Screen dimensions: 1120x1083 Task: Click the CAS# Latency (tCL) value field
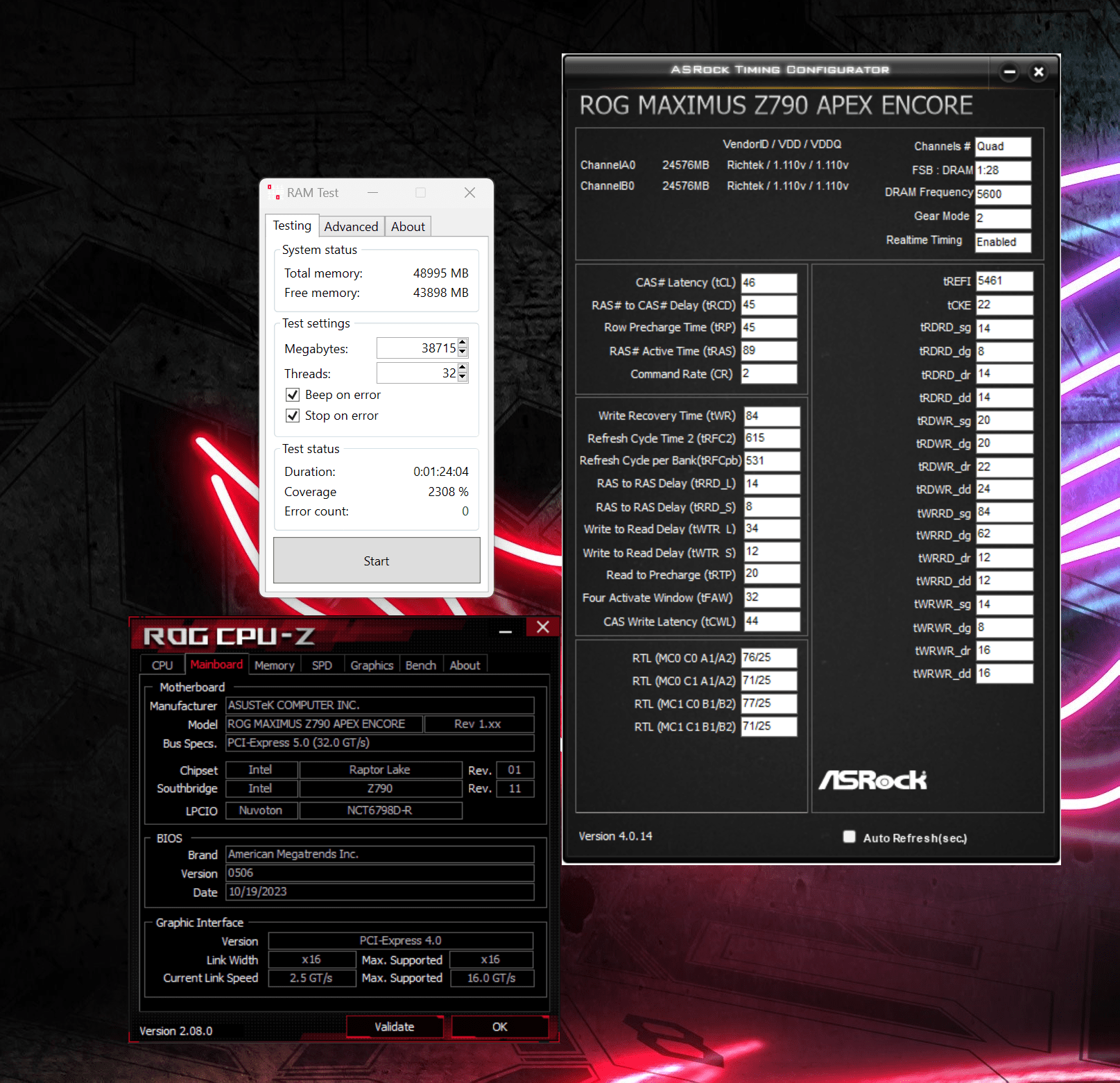[769, 283]
